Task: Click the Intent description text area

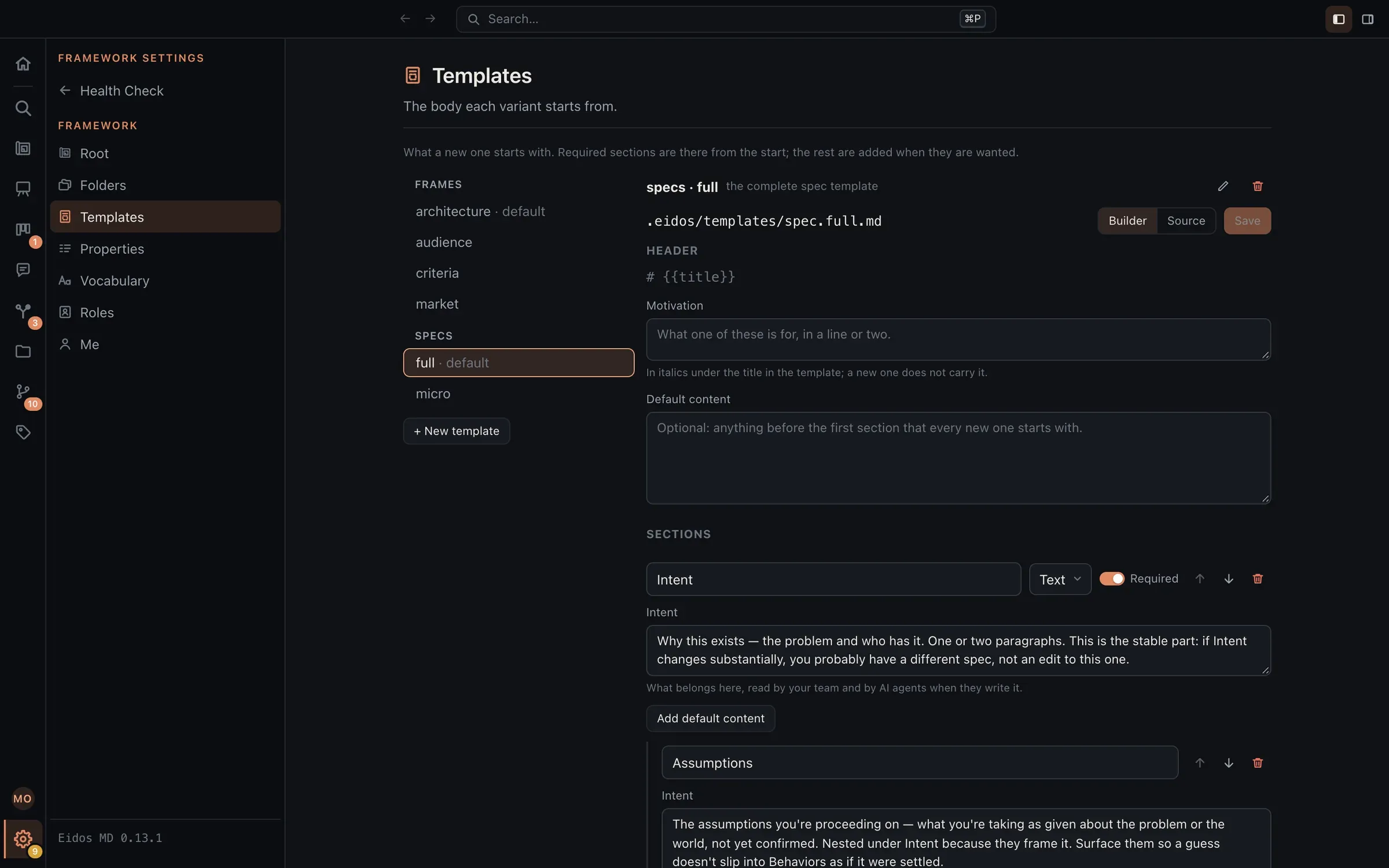Action: click(958, 650)
